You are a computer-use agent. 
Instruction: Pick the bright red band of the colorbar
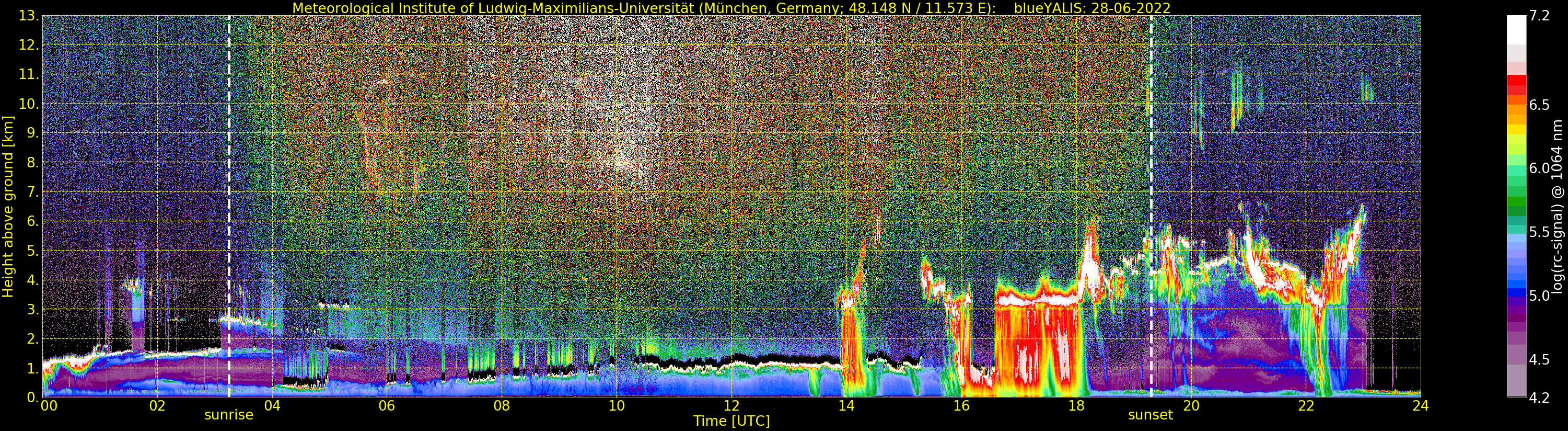tap(1516, 80)
